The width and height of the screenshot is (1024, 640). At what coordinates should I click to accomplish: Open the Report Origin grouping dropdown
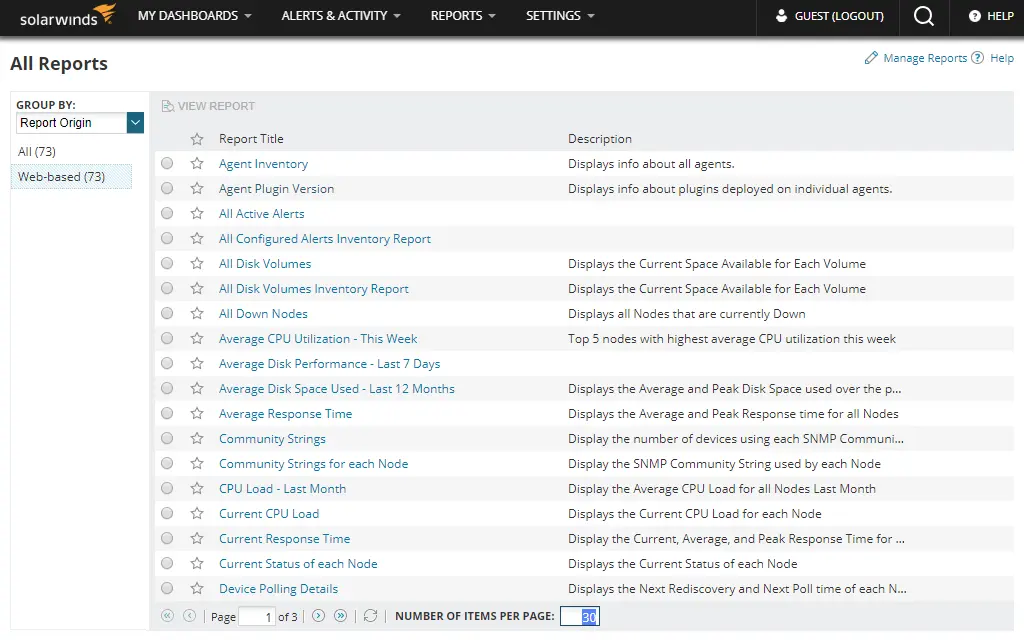click(135, 122)
